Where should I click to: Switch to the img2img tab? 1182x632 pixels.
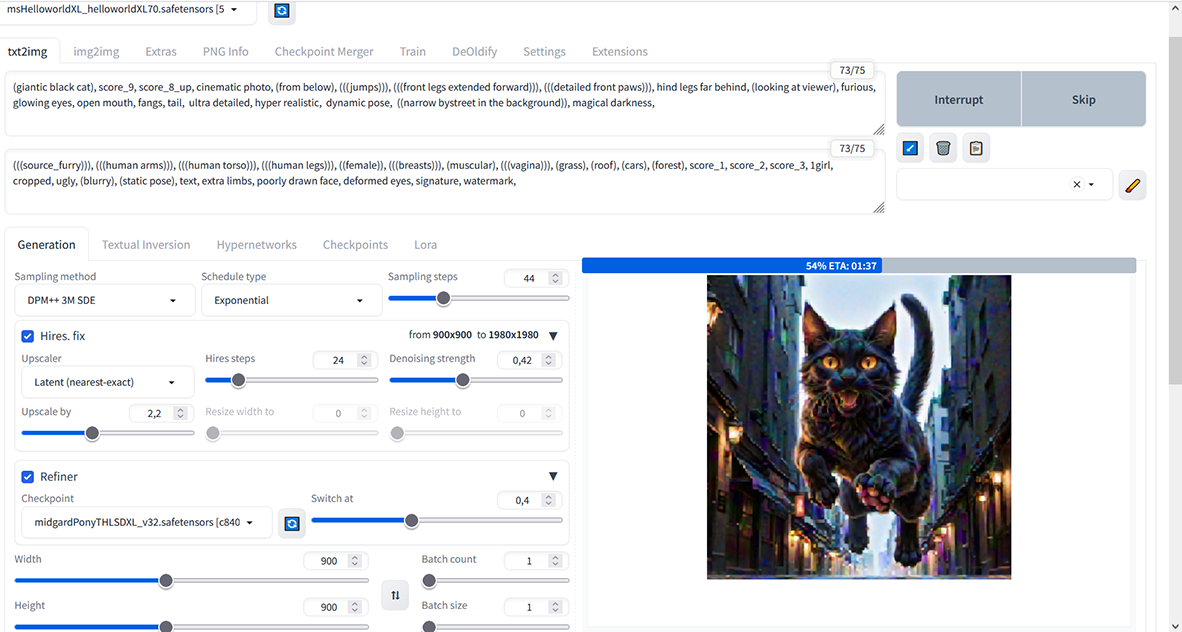(x=96, y=52)
